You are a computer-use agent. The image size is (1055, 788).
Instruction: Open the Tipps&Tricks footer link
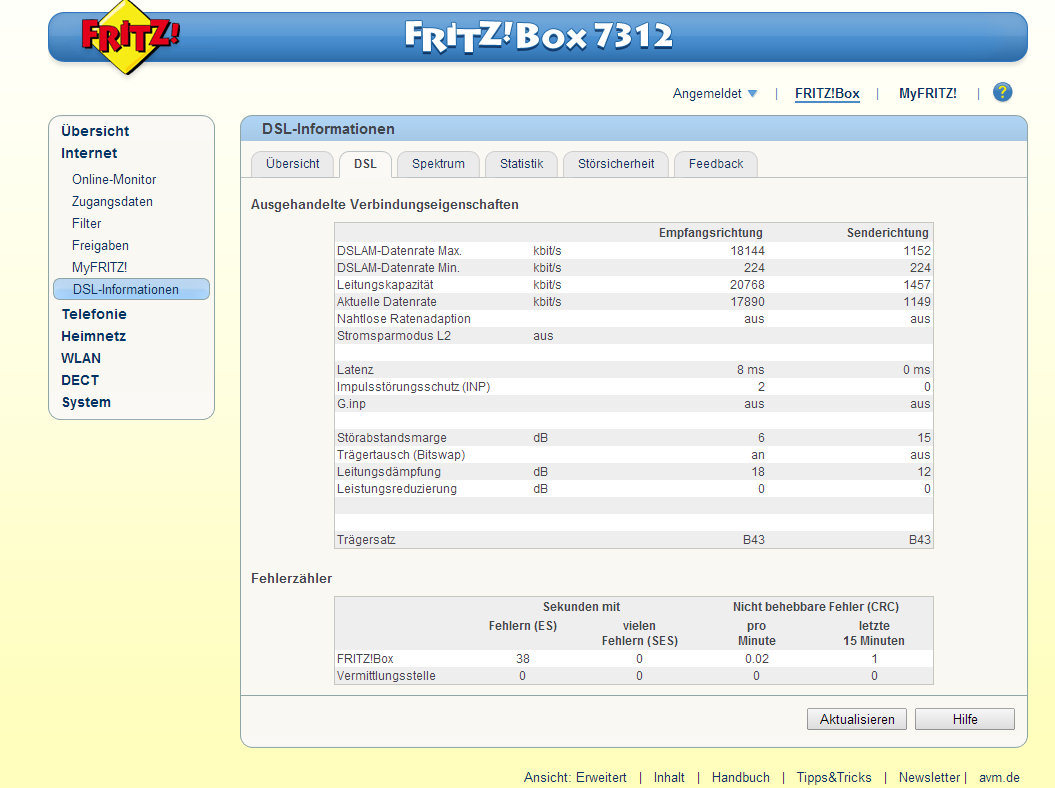(834, 778)
